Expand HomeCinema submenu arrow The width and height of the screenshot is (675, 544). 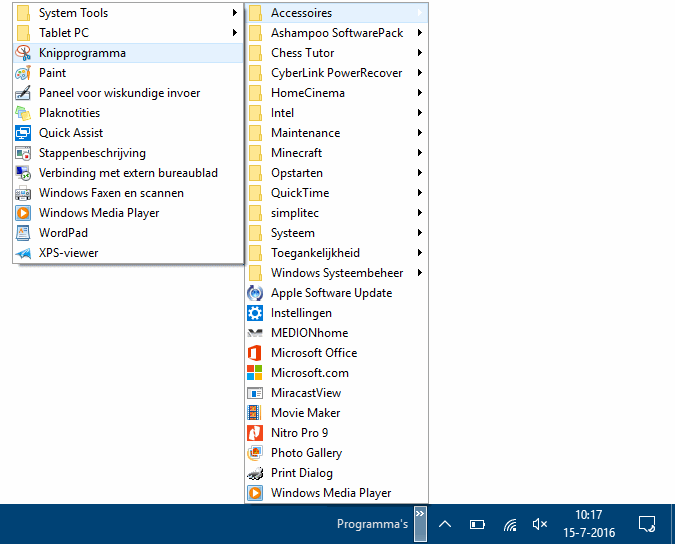pos(420,93)
